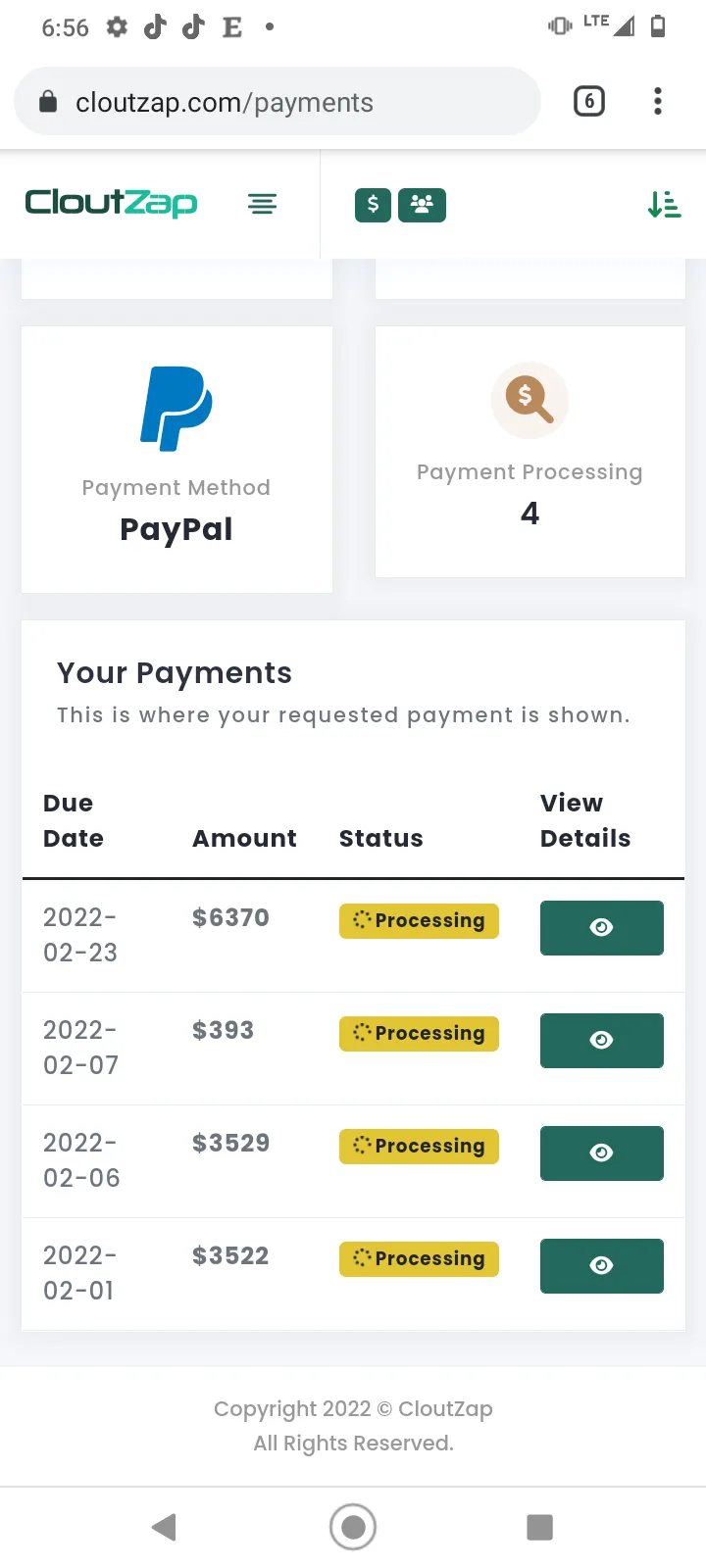
Task: View details for the $6370 payment
Action: tap(602, 927)
